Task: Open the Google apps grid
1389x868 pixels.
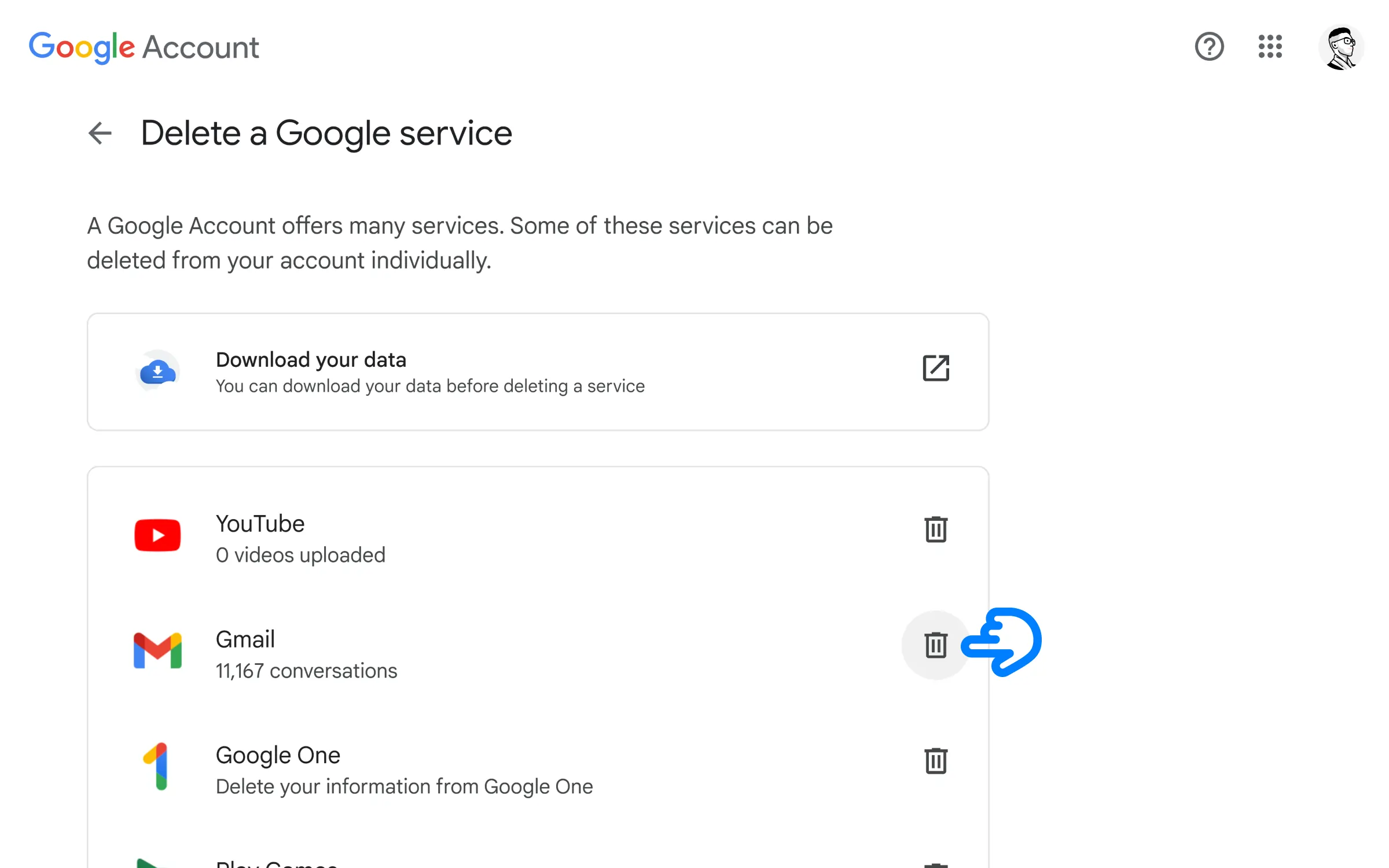Action: 1270,46
